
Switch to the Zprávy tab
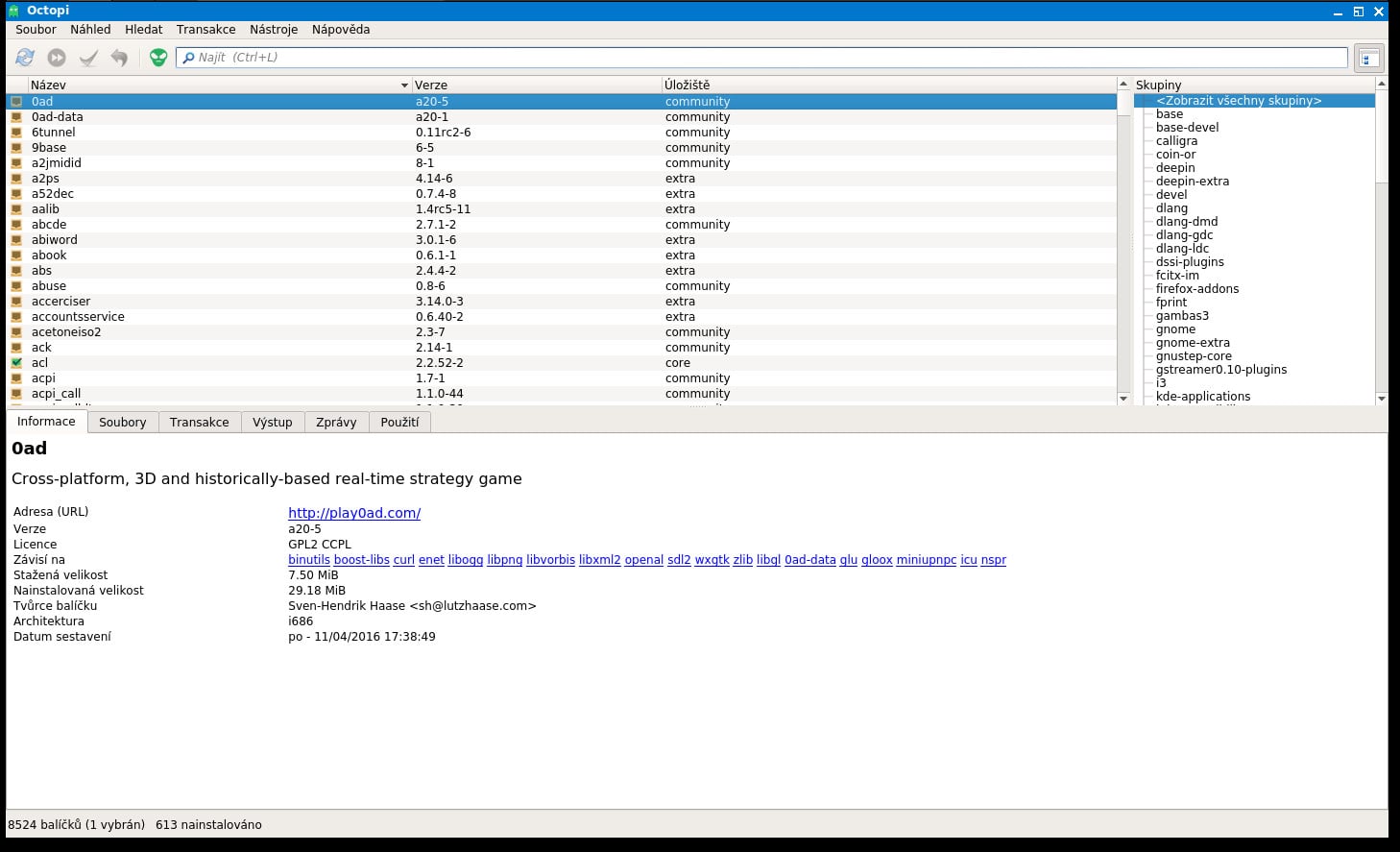pos(336,423)
